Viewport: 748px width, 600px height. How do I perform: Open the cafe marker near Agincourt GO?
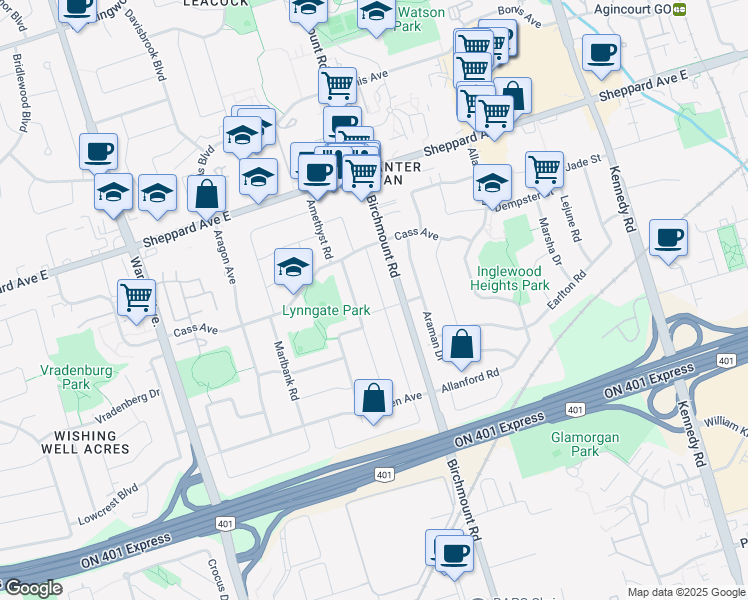pyautogui.click(x=601, y=56)
